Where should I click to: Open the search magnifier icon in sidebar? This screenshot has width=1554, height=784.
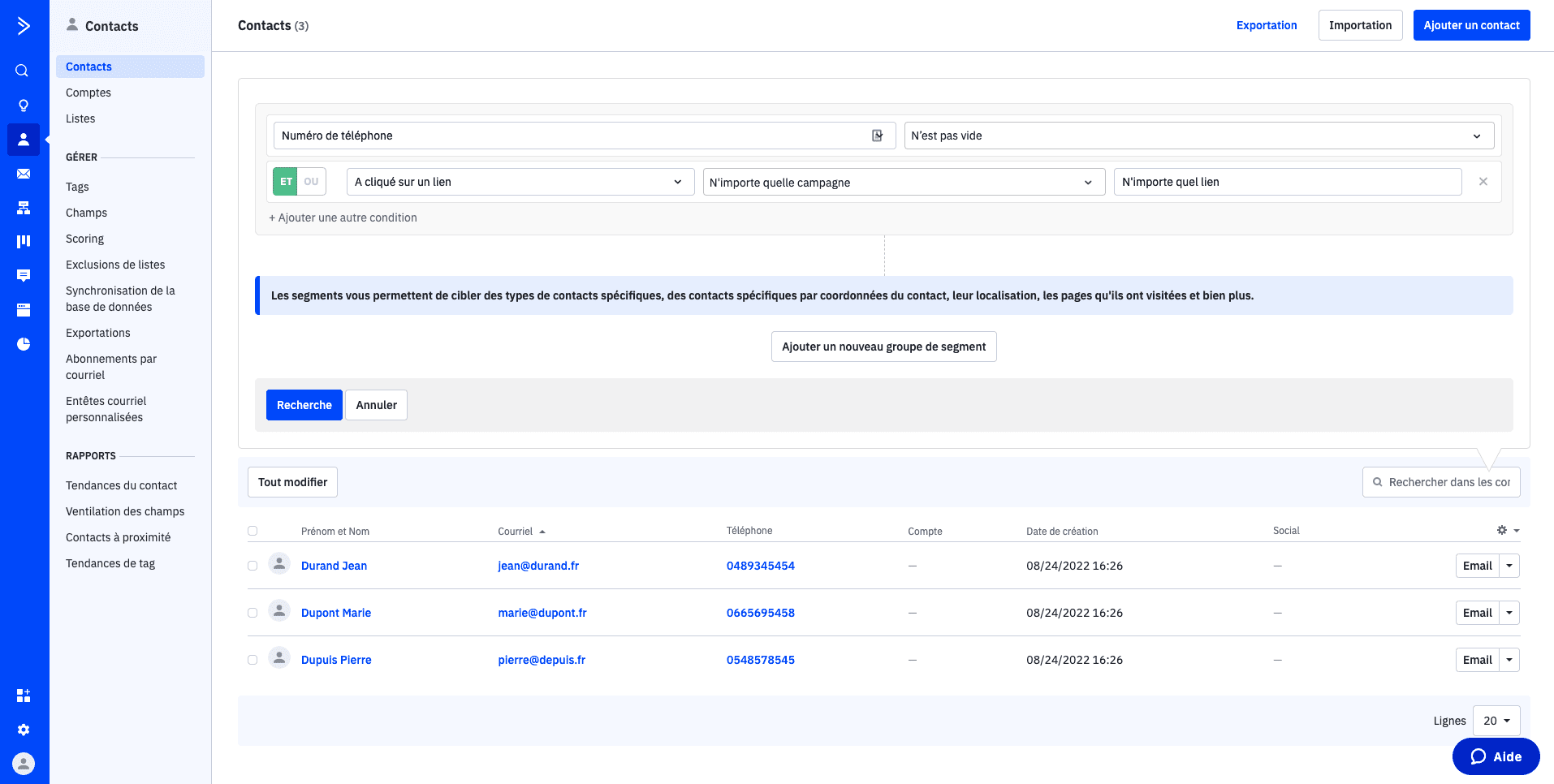(23, 71)
